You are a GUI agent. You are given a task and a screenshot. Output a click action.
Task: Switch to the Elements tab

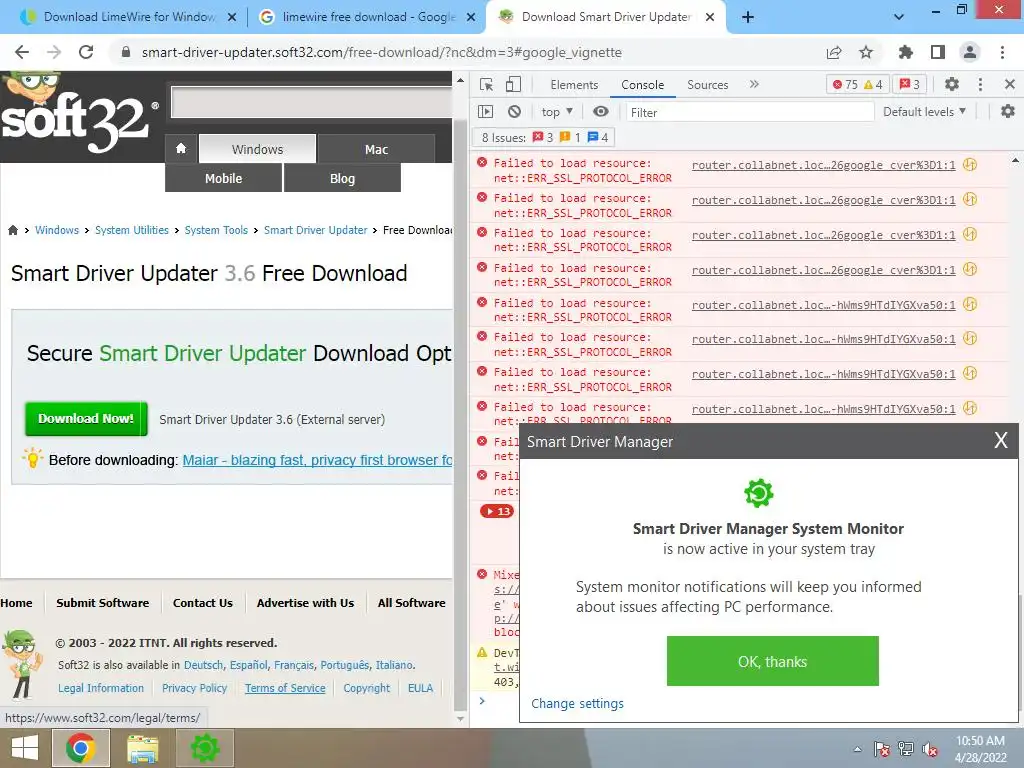tap(574, 85)
